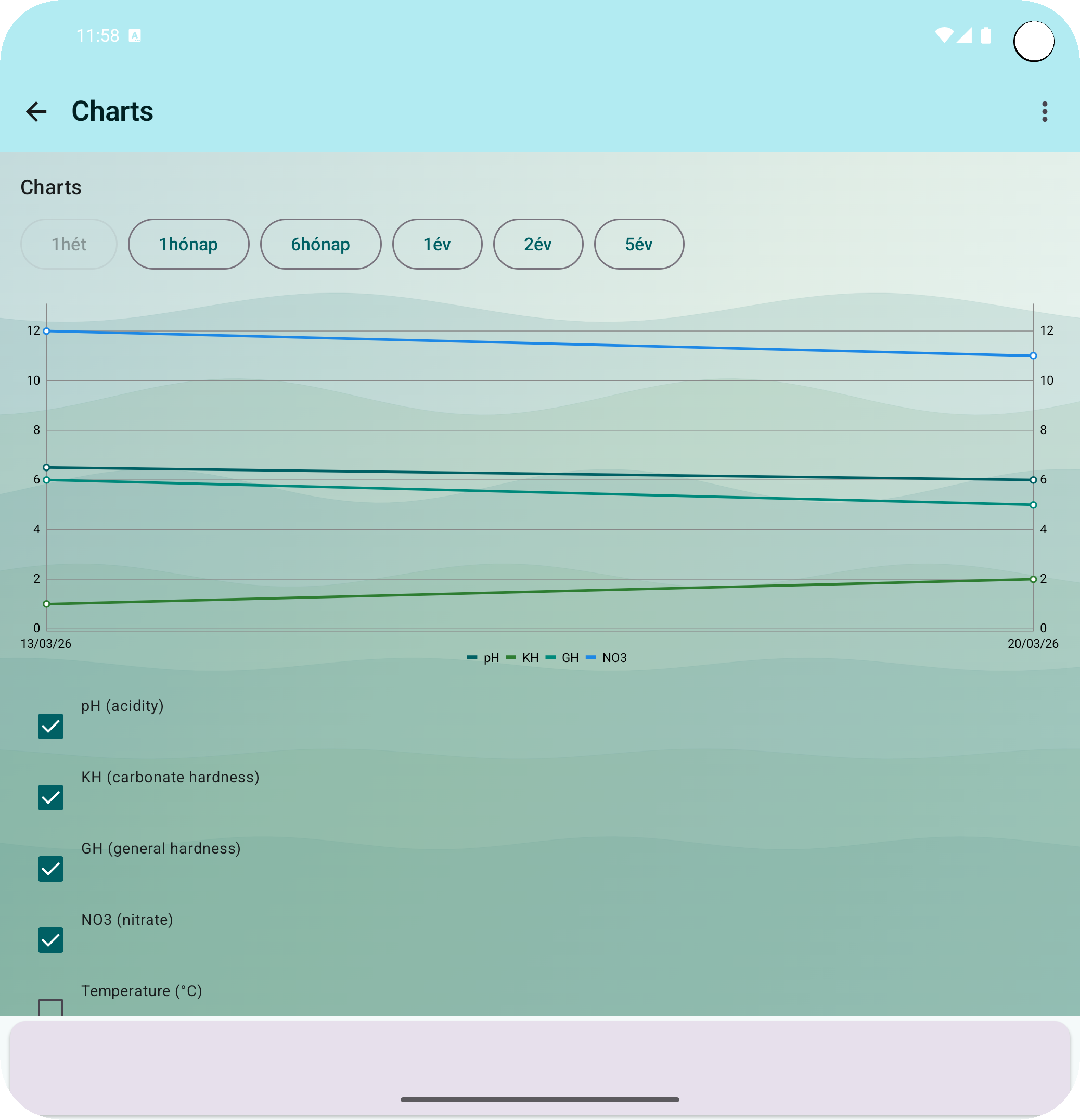Tap the back arrow icon

click(36, 111)
